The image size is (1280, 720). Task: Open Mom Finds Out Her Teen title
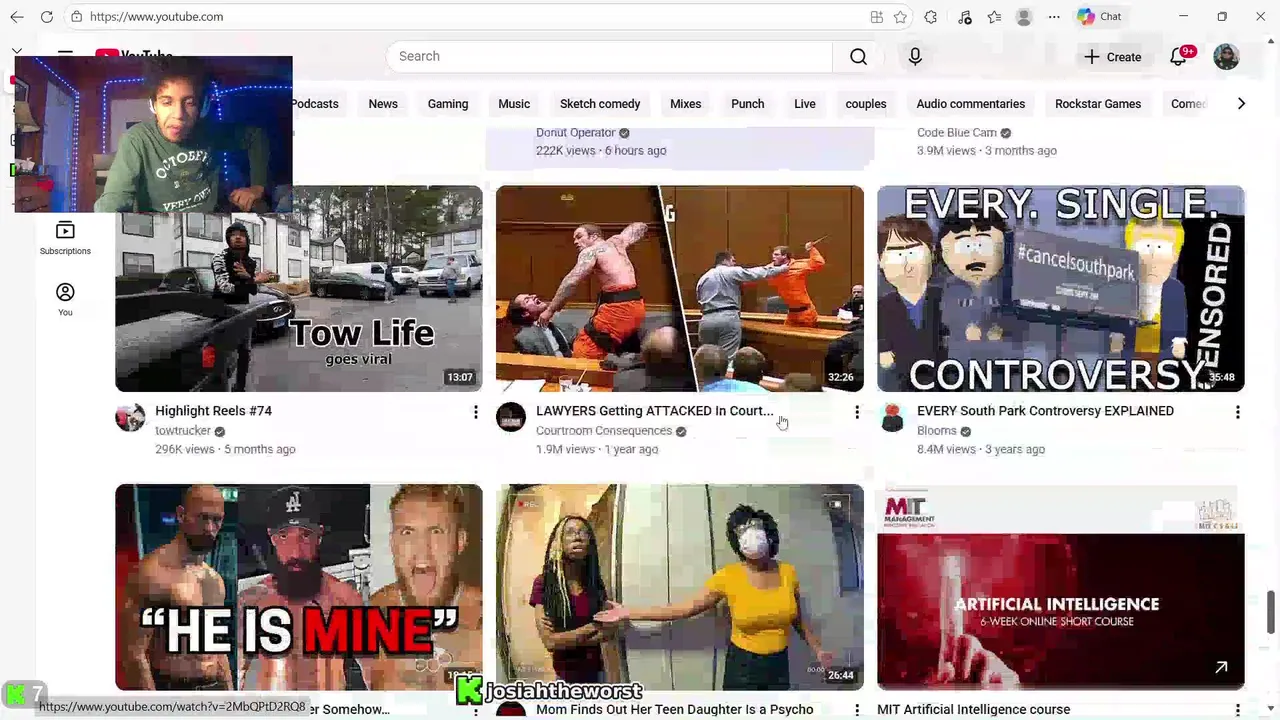[x=675, y=710]
